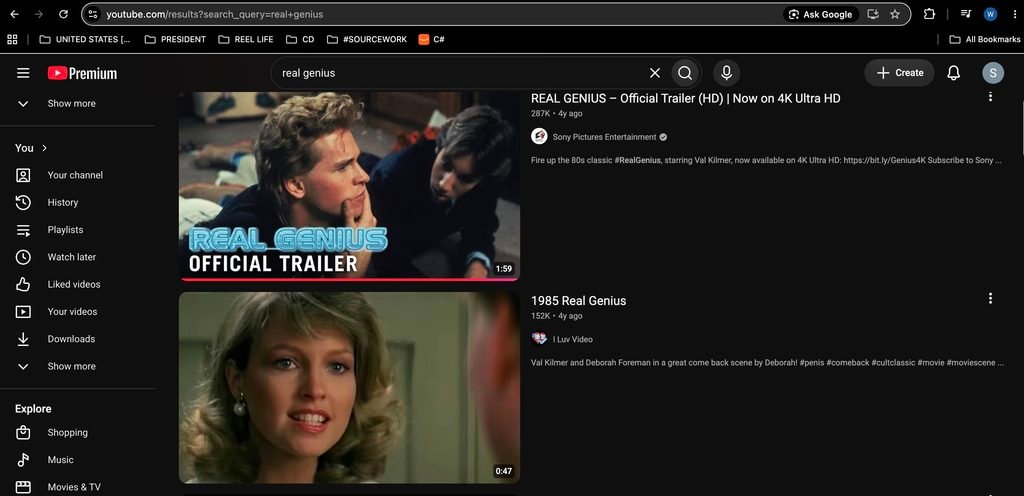
Task: Open the Sony Pictures Entertainment channel name
Action: click(604, 137)
